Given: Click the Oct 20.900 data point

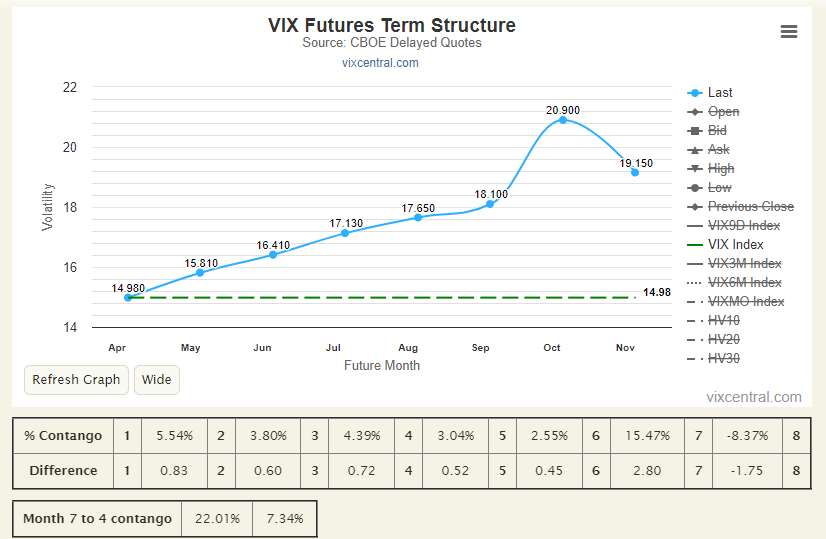Looking at the screenshot, I should pos(563,120).
